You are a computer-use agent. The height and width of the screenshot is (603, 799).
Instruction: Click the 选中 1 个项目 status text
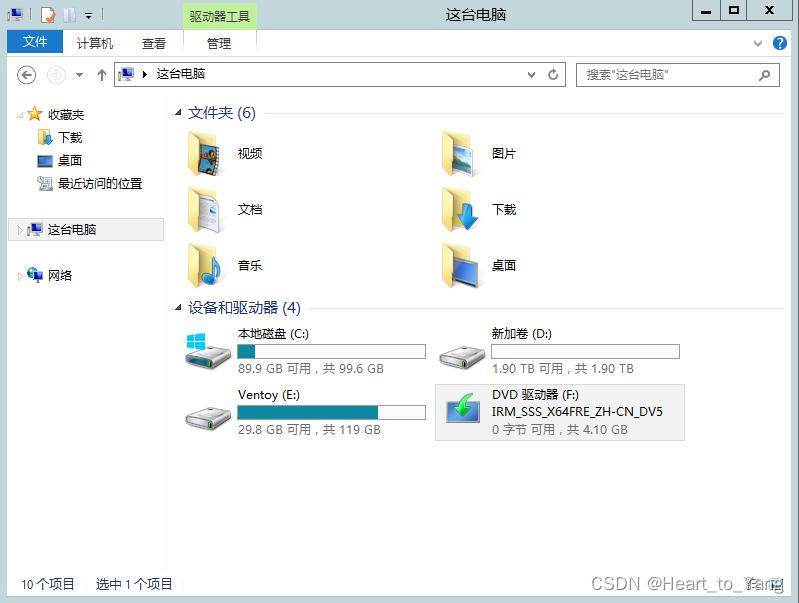(134, 584)
